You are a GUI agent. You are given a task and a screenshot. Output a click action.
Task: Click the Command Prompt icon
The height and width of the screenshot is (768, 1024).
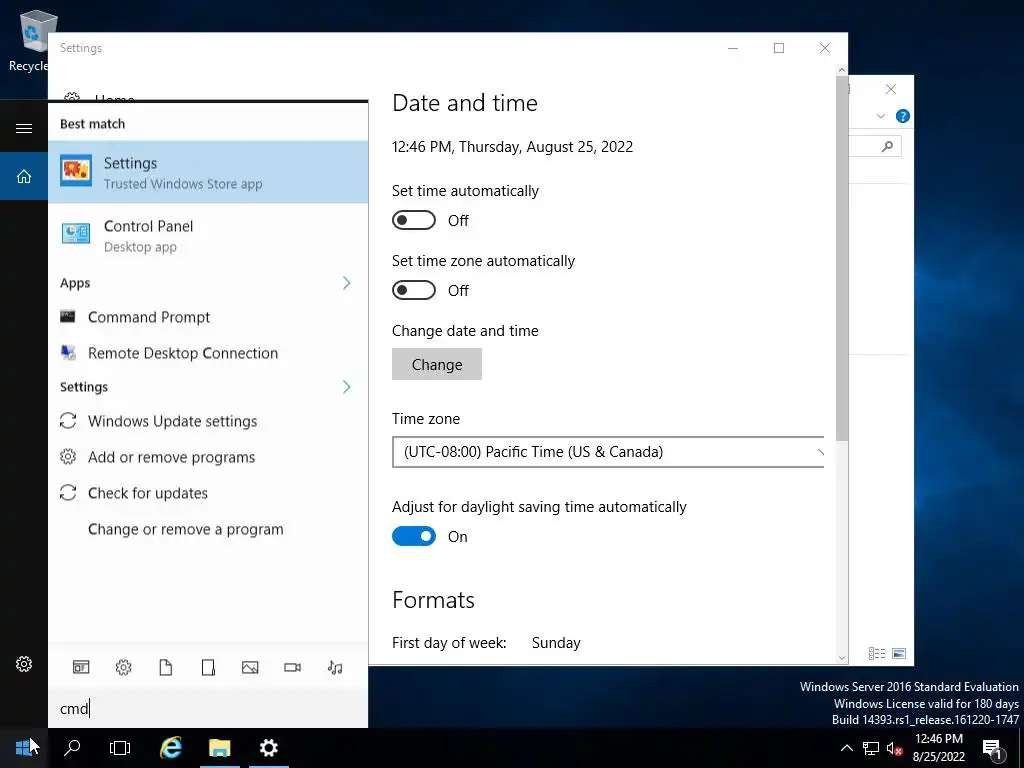[68, 317]
